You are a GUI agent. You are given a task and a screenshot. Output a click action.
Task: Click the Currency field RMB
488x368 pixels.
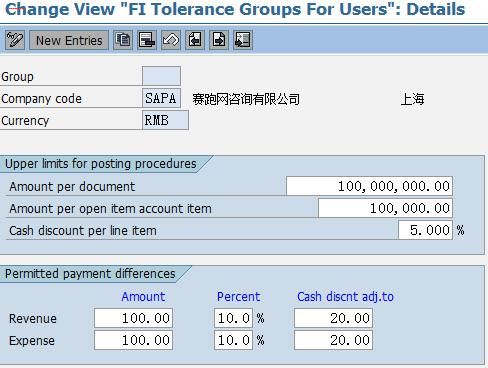coord(165,120)
